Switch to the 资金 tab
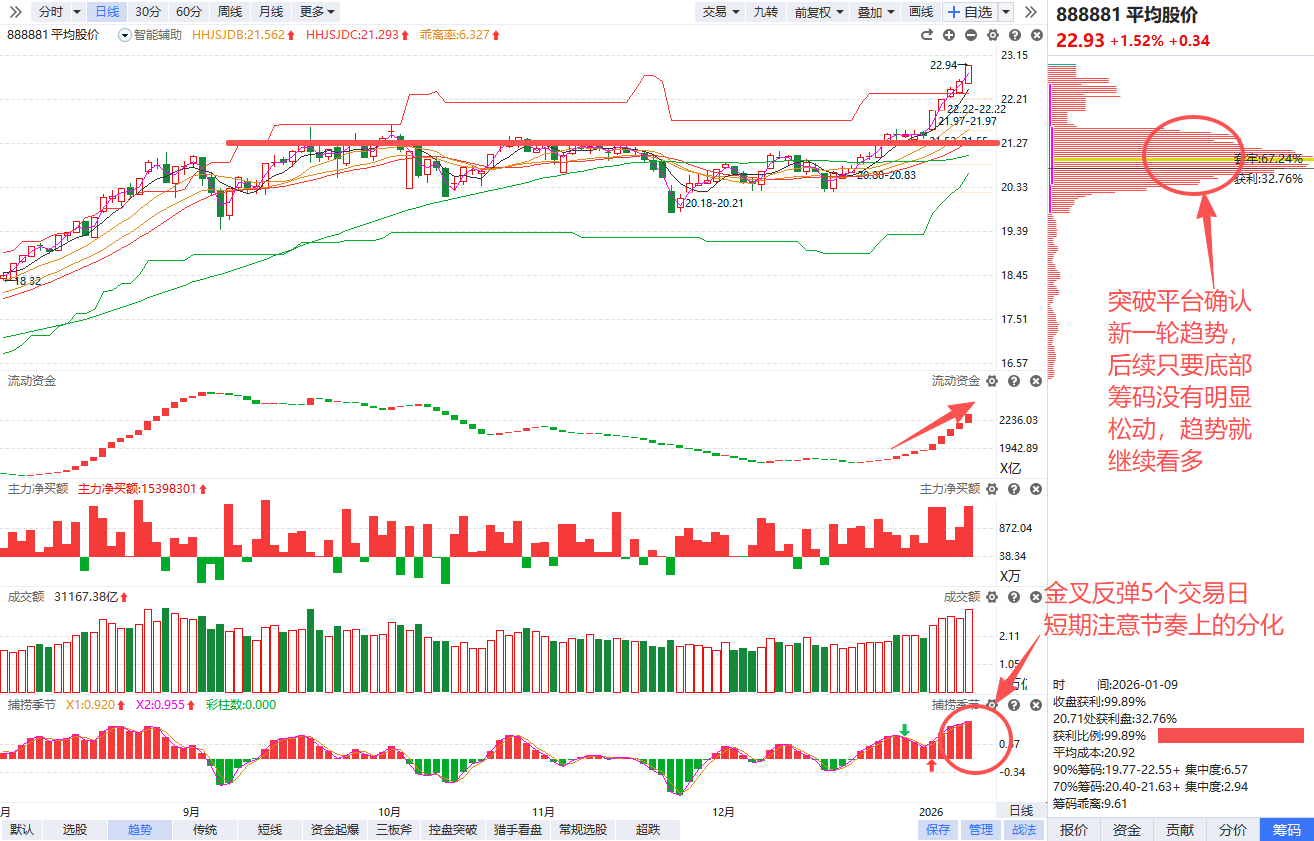This screenshot has height=841, width=1314. point(1127,830)
